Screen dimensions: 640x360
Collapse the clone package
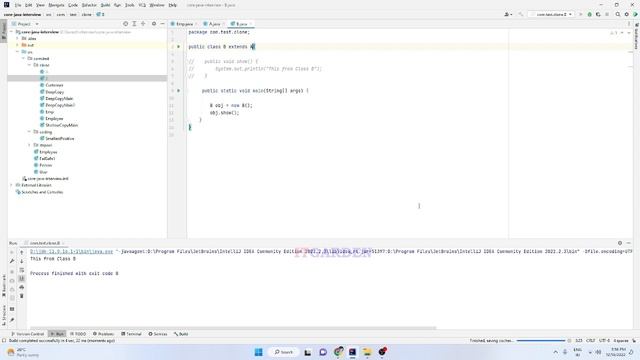[x=29, y=65]
